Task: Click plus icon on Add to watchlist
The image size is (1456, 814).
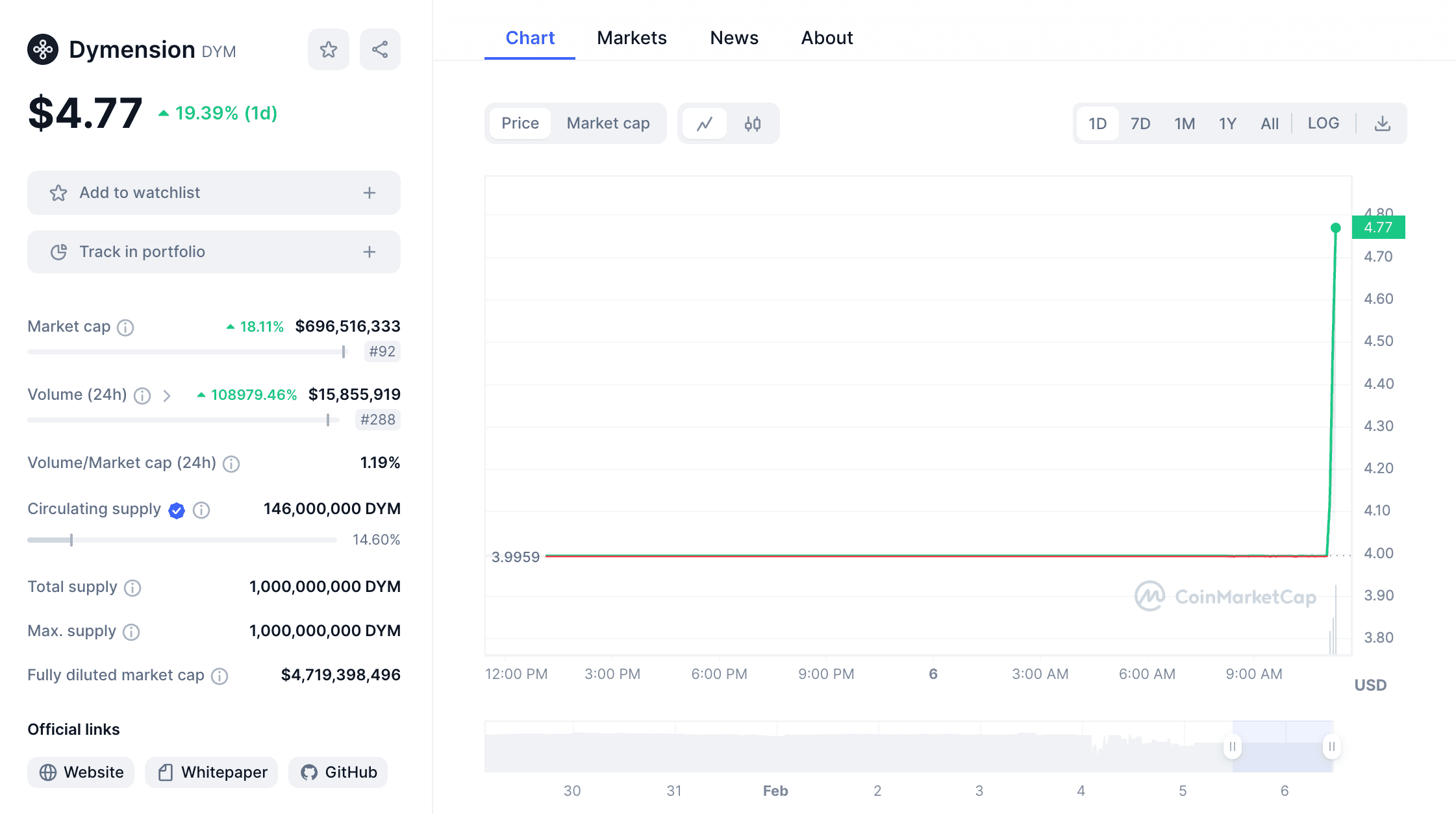Action: coord(370,193)
